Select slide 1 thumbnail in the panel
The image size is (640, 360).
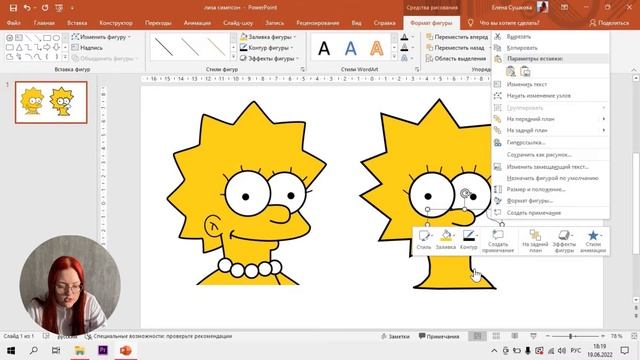pos(51,102)
